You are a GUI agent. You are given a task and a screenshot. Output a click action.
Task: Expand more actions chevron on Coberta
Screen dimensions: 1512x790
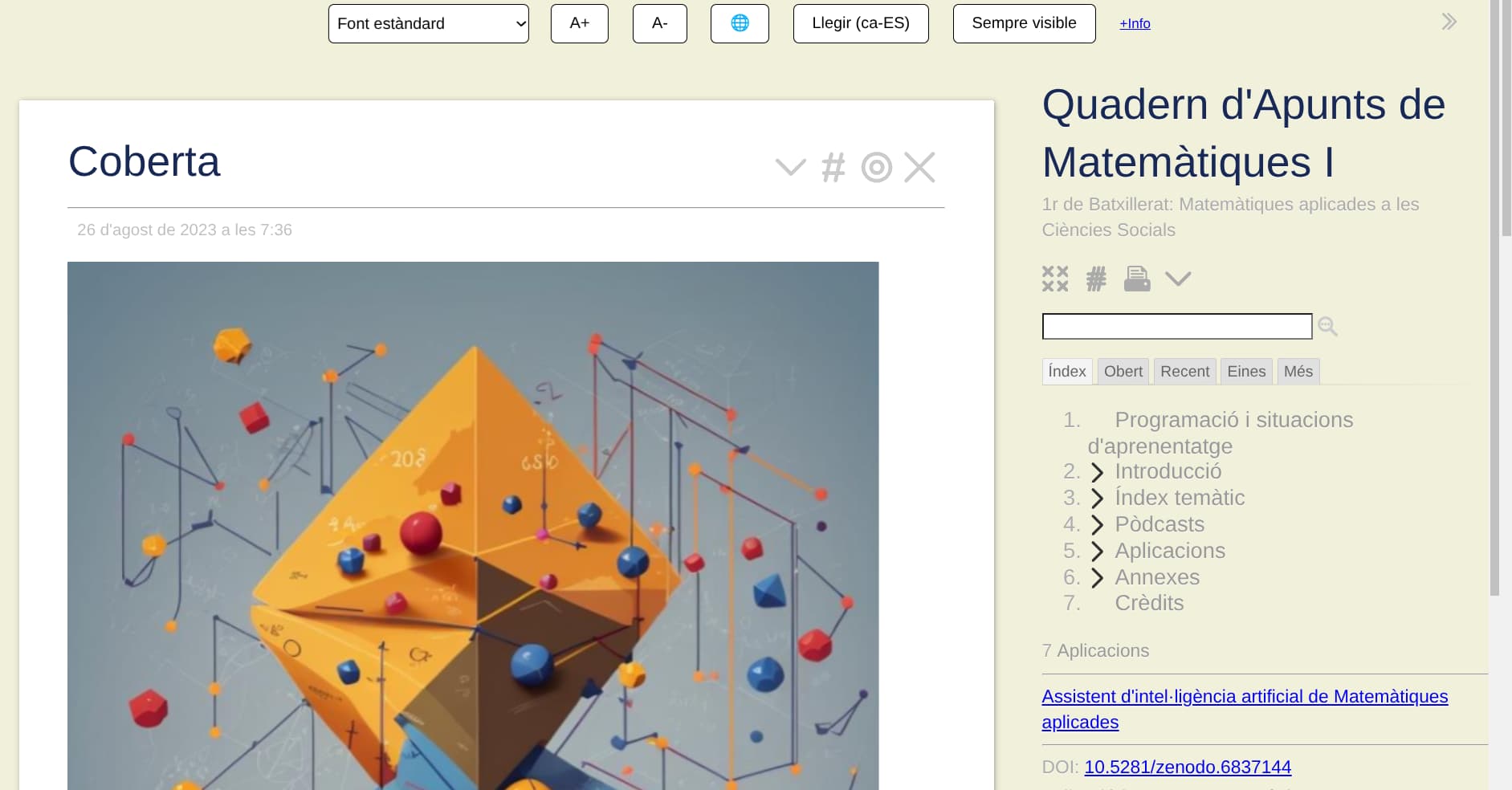tap(790, 168)
